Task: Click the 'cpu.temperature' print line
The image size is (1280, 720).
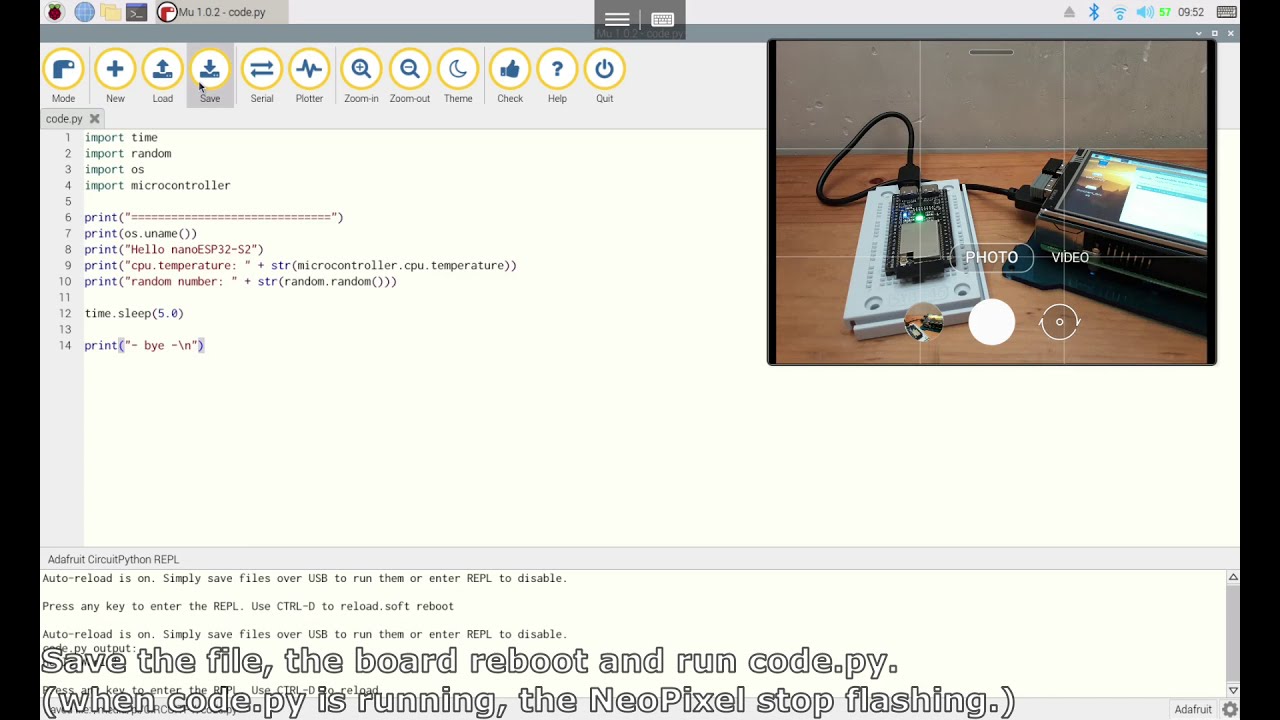Action: [x=301, y=265]
